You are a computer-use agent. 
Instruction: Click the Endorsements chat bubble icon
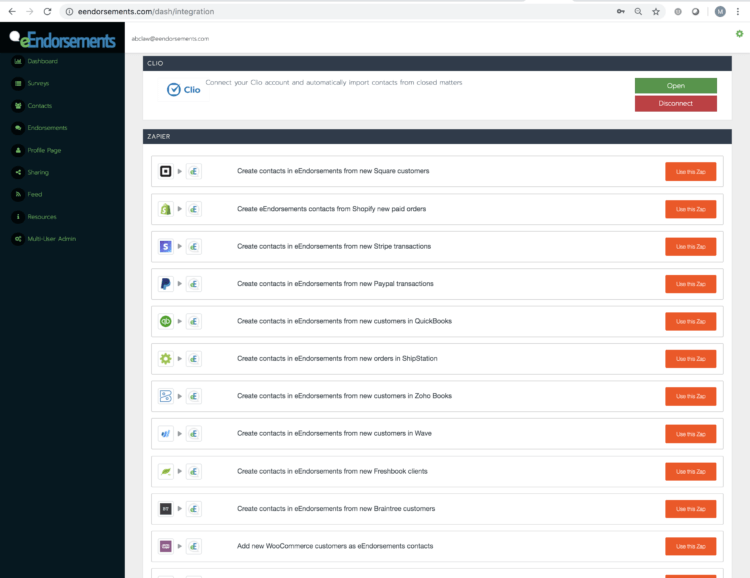(18, 128)
